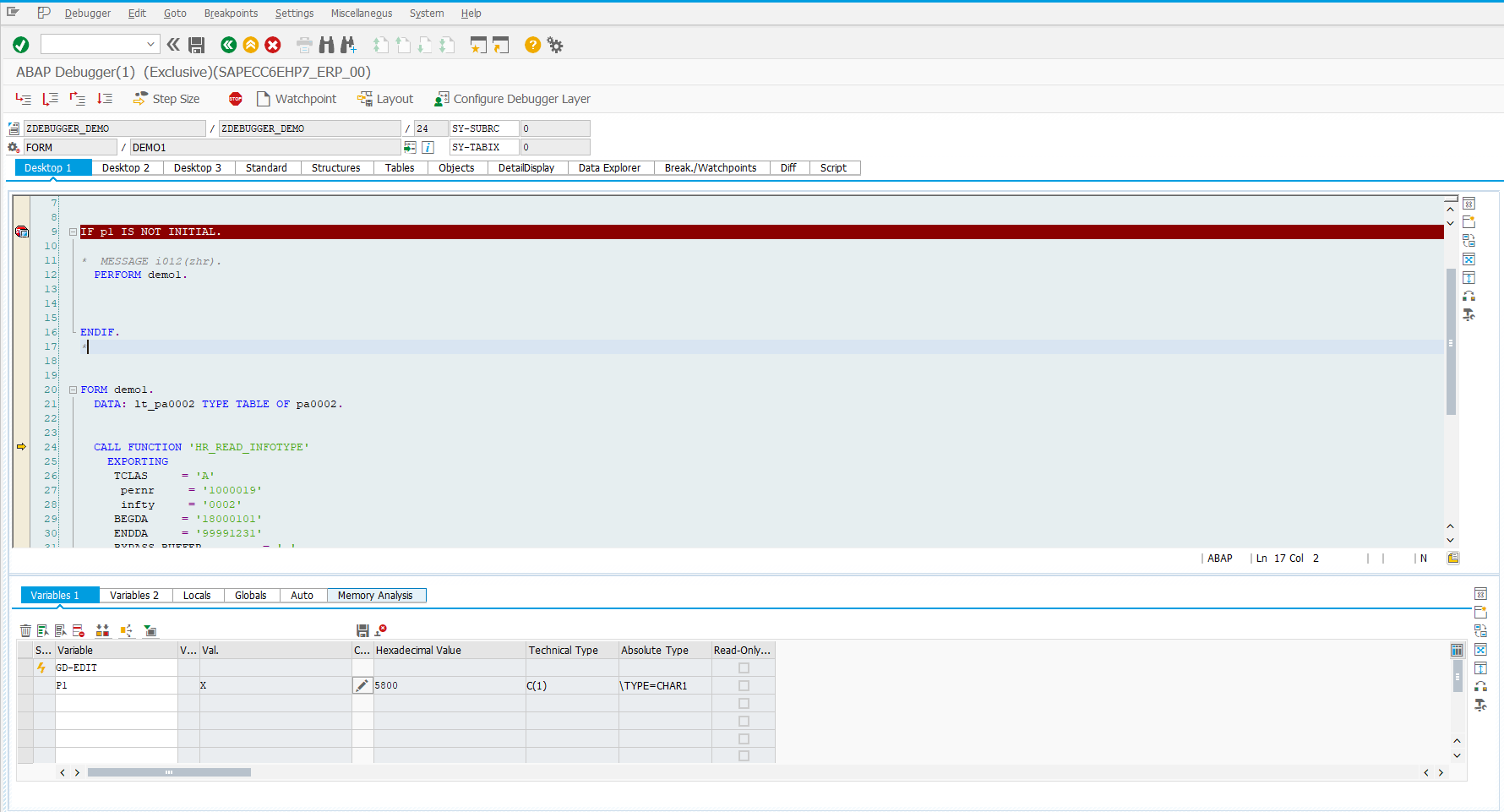Open the Miscellaneous menu
The image size is (1504, 812).
[362, 14]
